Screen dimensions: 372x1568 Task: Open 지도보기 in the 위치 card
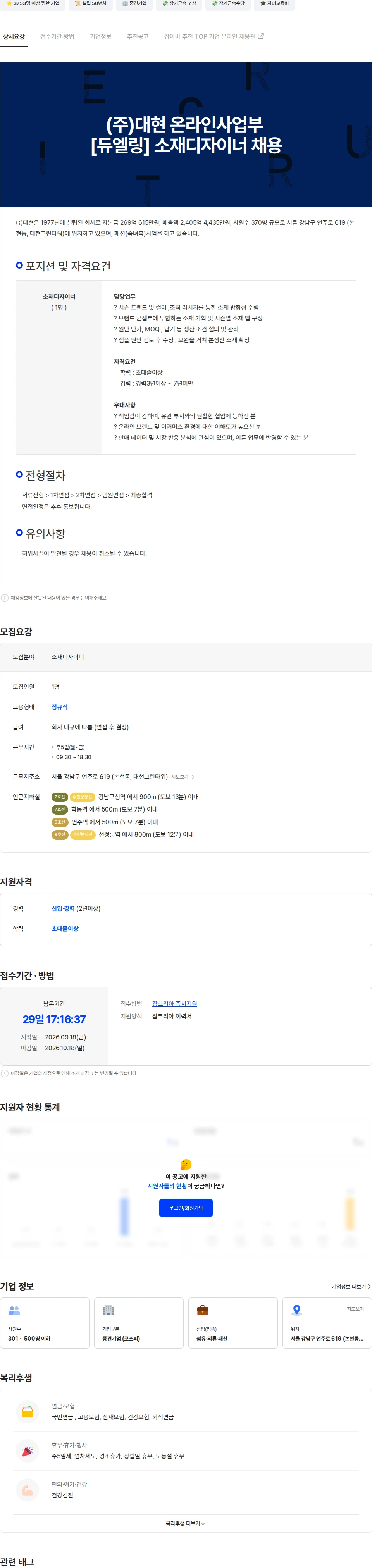[x=355, y=1309]
